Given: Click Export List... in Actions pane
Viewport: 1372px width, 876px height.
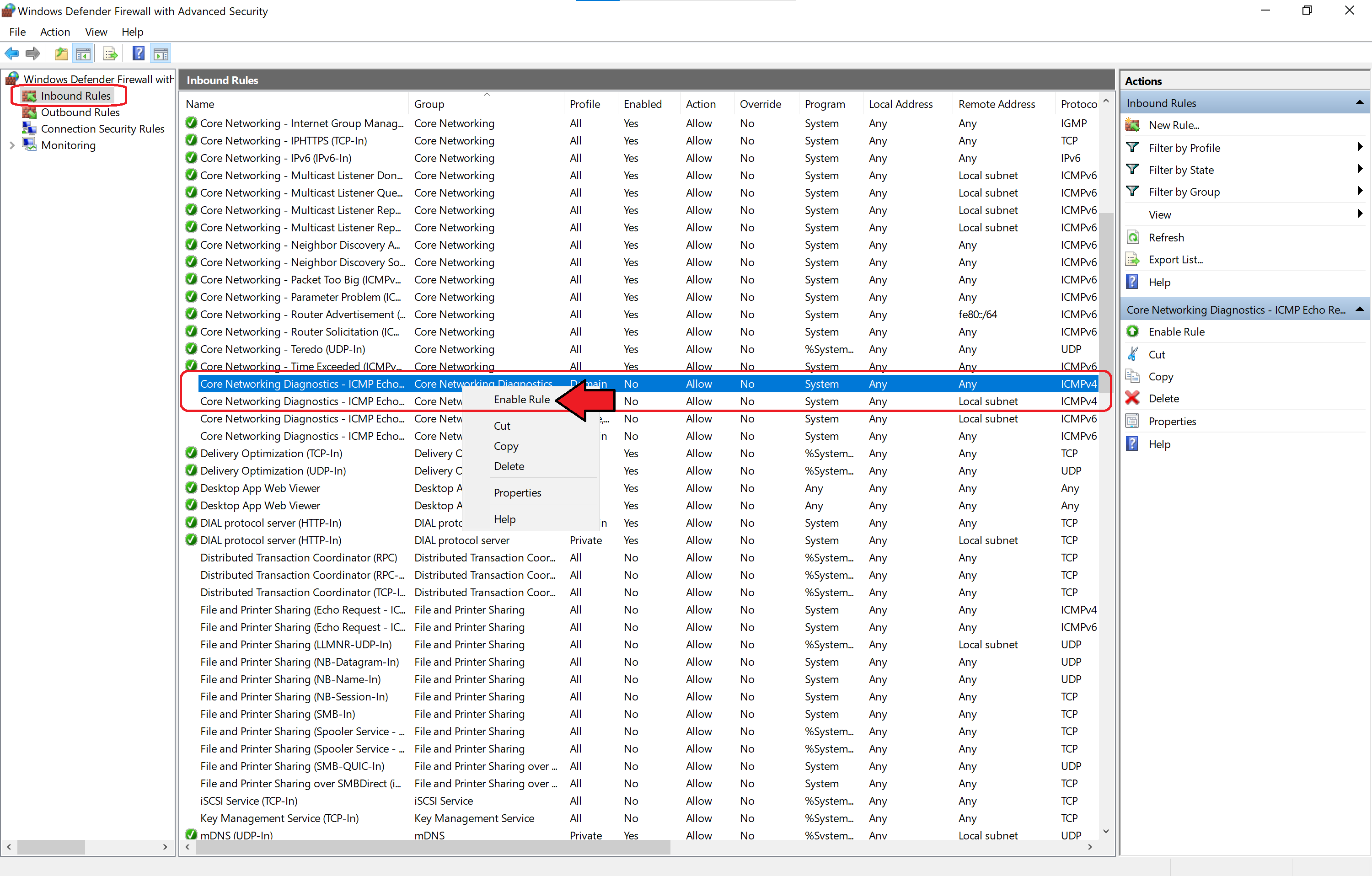Looking at the screenshot, I should pyautogui.click(x=1175, y=260).
